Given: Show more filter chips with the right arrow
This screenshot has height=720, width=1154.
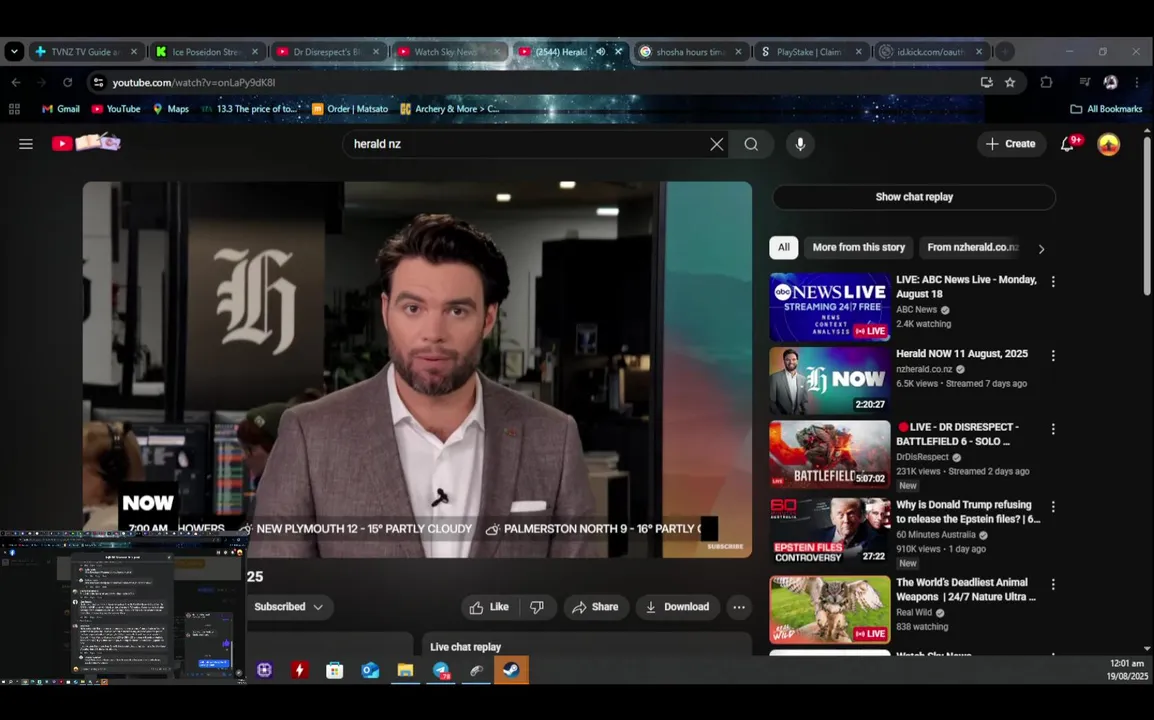Looking at the screenshot, I should 1041,249.
